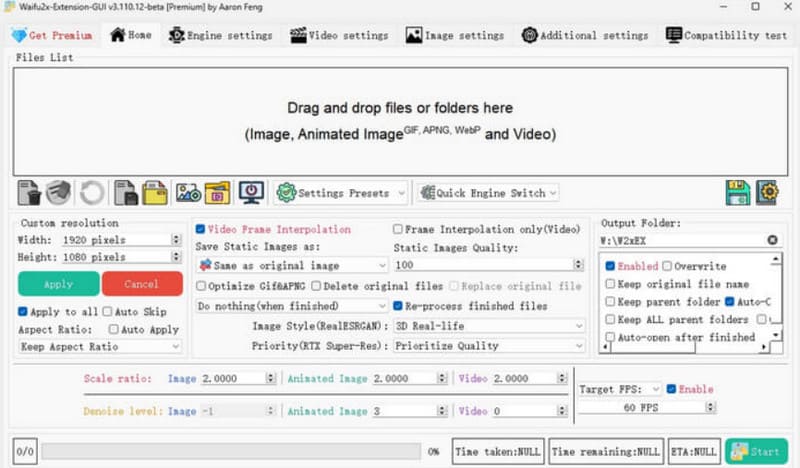Screen dimensions: 800x468
Task: Toggle Video Frame Interpolation checkbox
Action: (x=201, y=229)
